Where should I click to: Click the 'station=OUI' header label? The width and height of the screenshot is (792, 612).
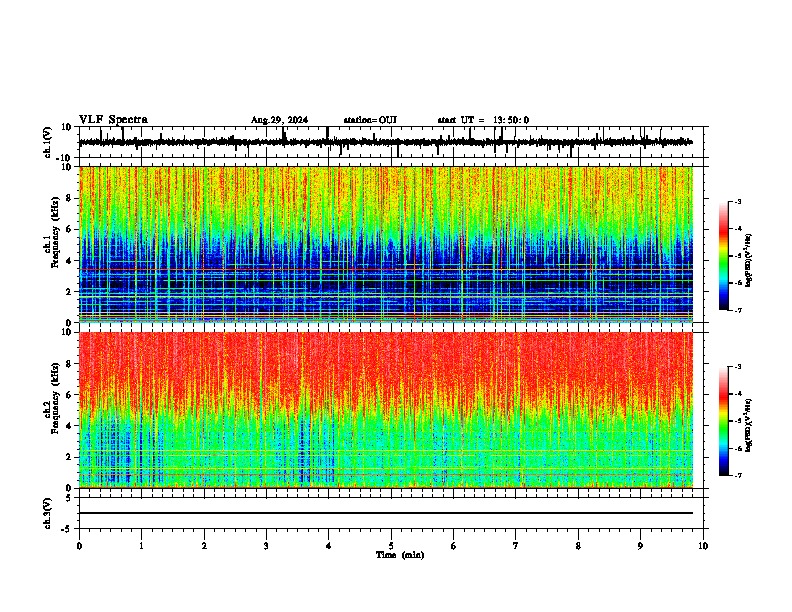(370, 120)
